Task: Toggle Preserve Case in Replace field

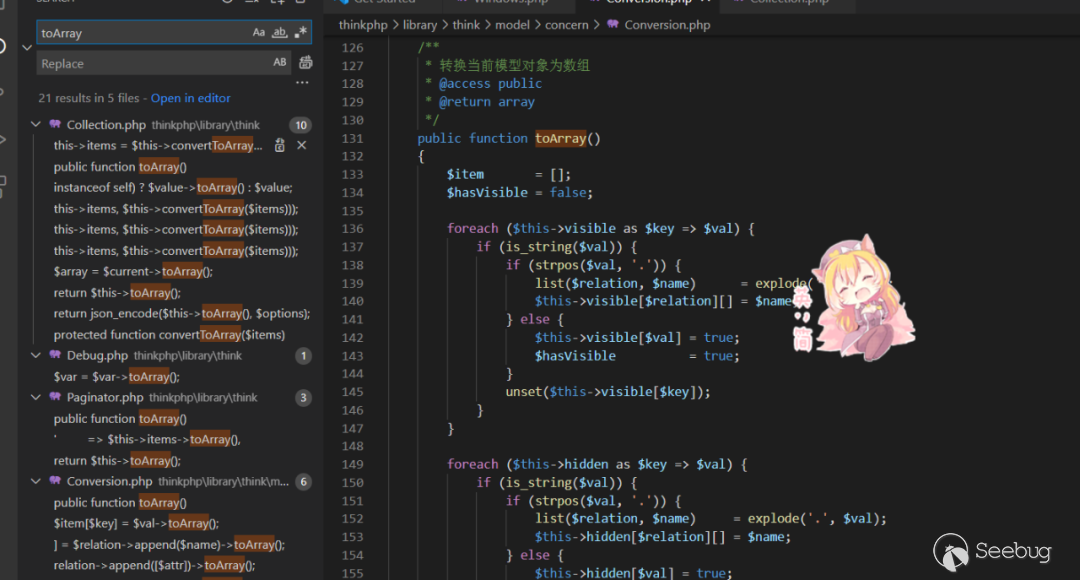Action: click(280, 63)
